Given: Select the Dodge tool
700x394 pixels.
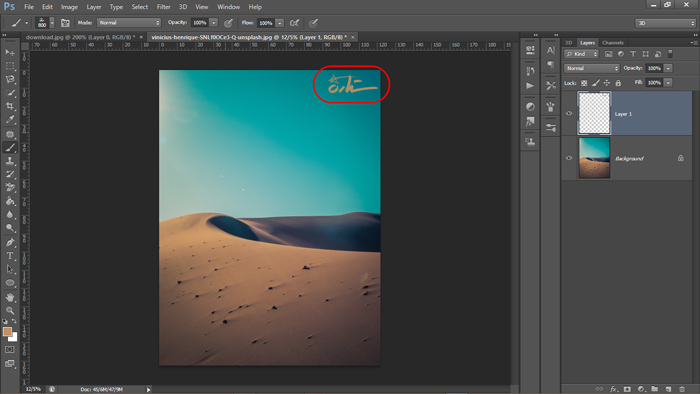Looking at the screenshot, I should 10,228.
